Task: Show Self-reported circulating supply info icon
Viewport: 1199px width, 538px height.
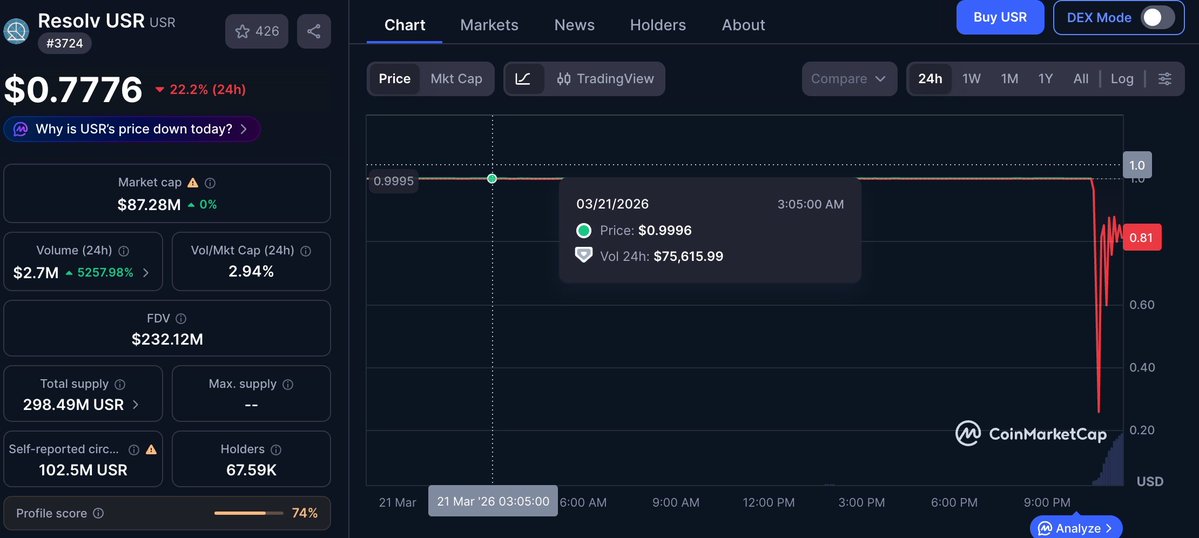Action: pyautogui.click(x=134, y=450)
